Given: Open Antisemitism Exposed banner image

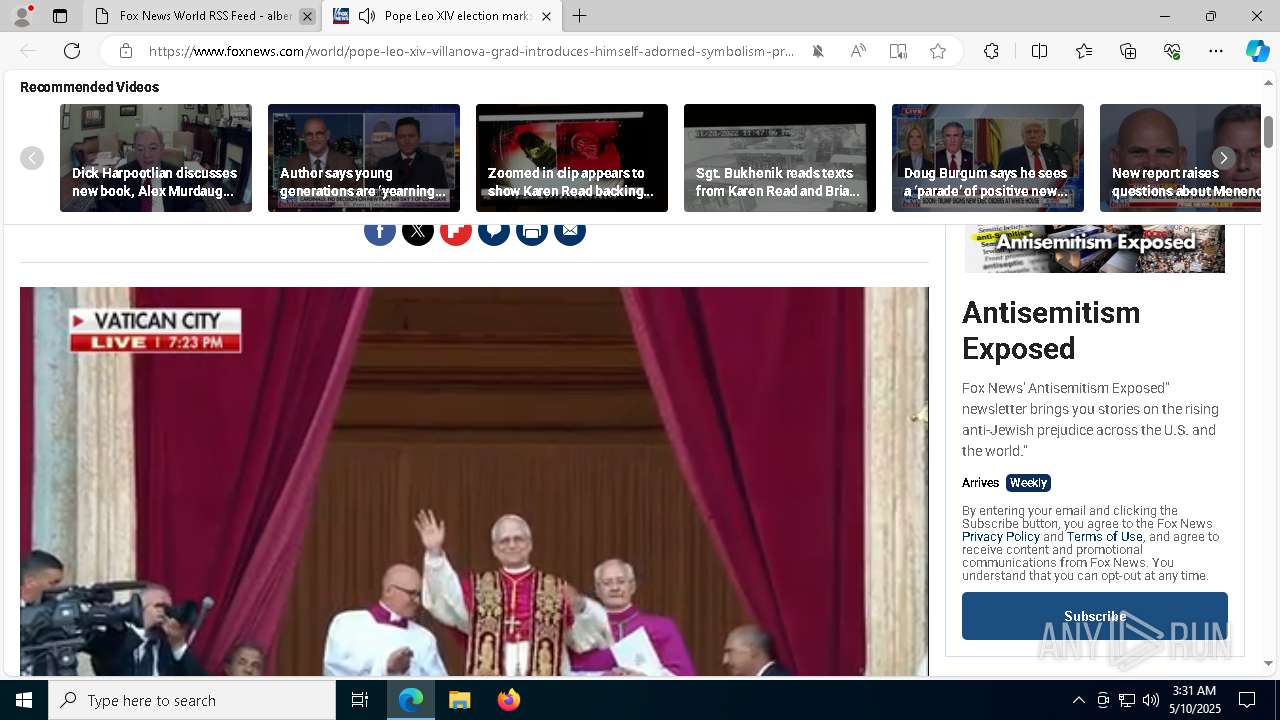Looking at the screenshot, I should 1094,248.
